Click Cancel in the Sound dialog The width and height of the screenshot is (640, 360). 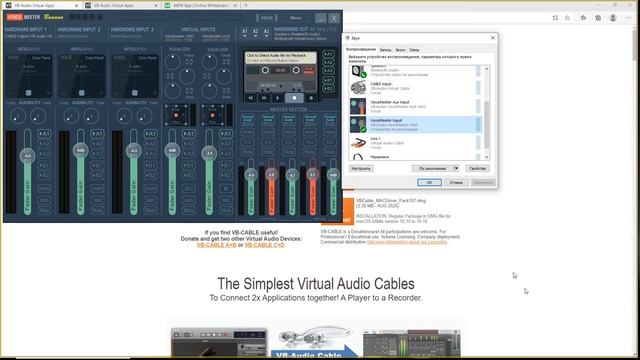tap(456, 182)
